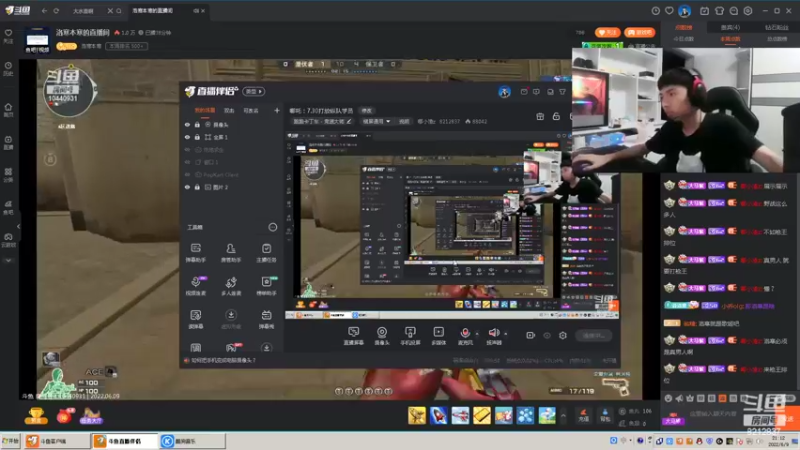This screenshot has width=800, height=450.
Task: Click the magnifier search icon in the top bar
Action: pos(119,11)
